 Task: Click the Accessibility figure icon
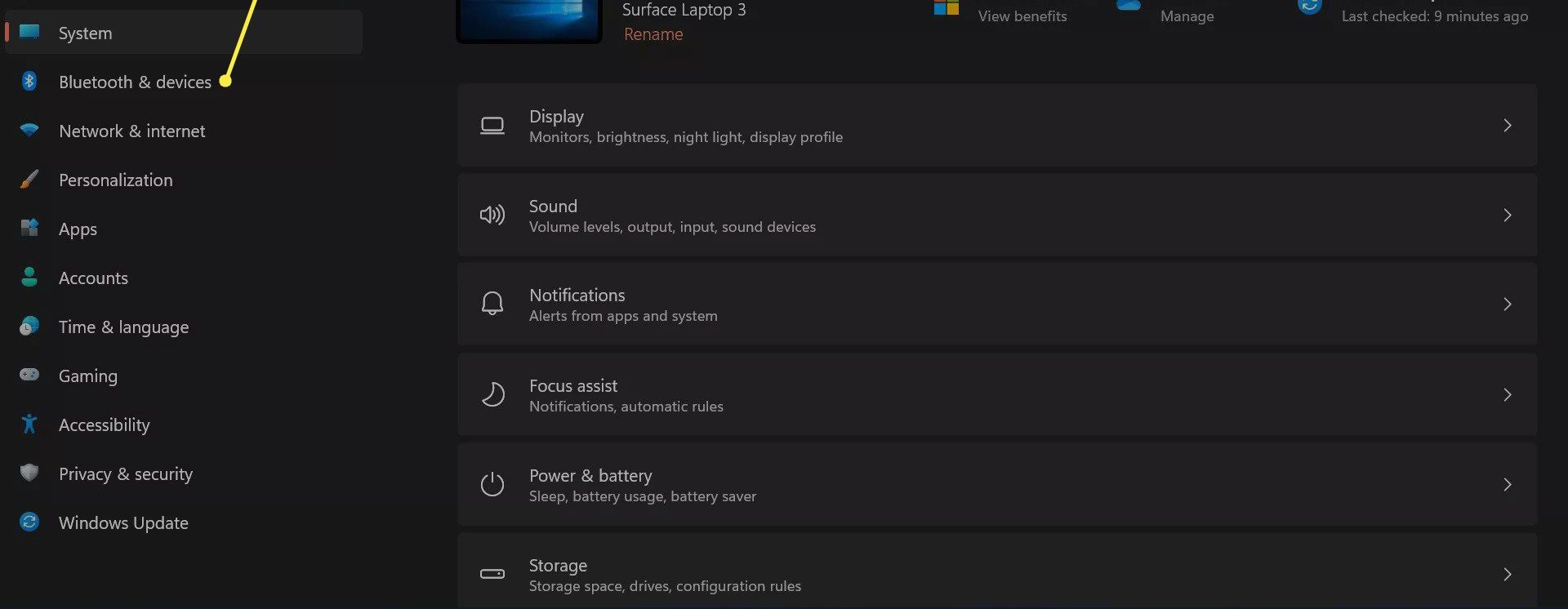pyautogui.click(x=29, y=424)
